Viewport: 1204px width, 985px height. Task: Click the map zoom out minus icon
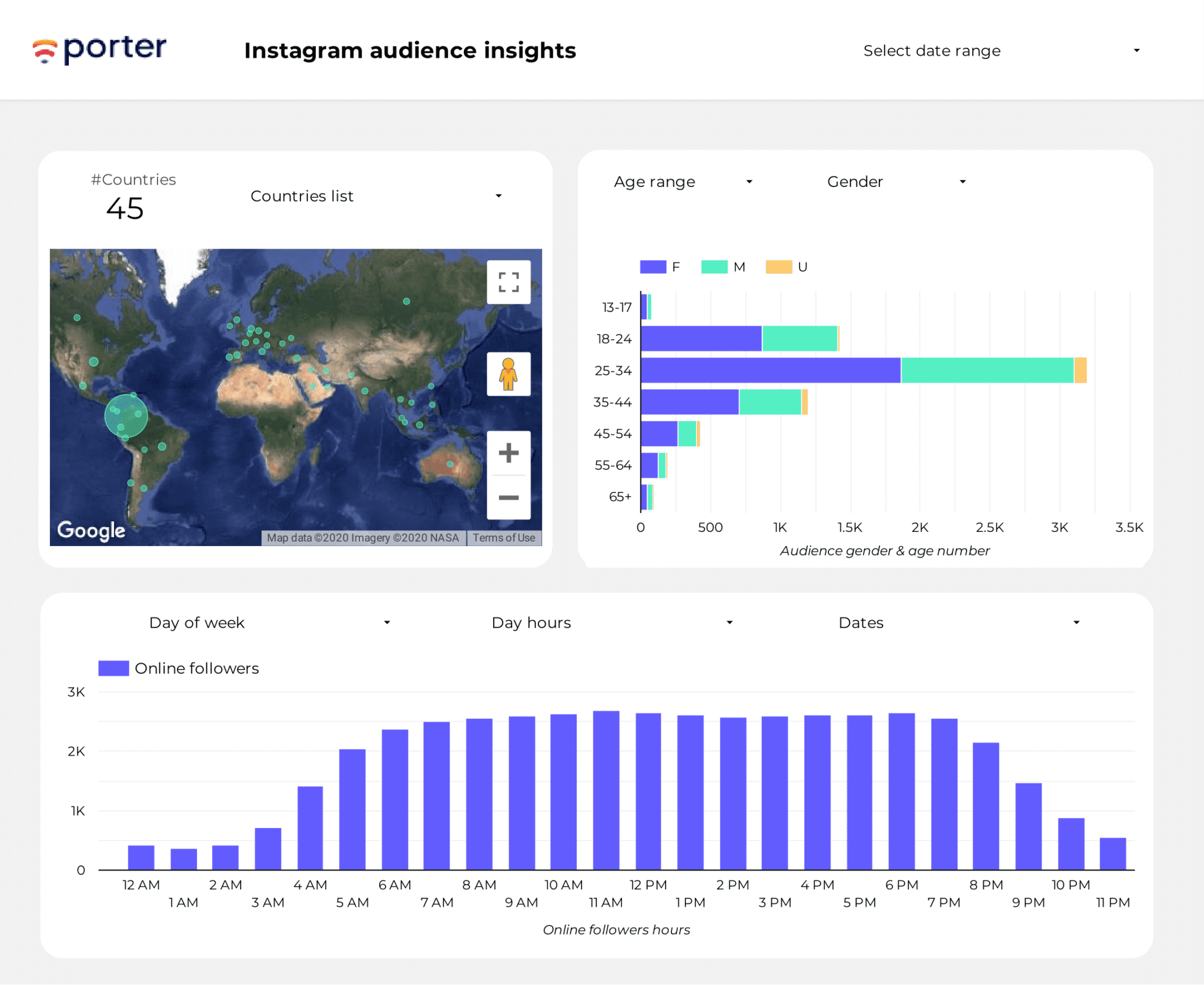(508, 497)
